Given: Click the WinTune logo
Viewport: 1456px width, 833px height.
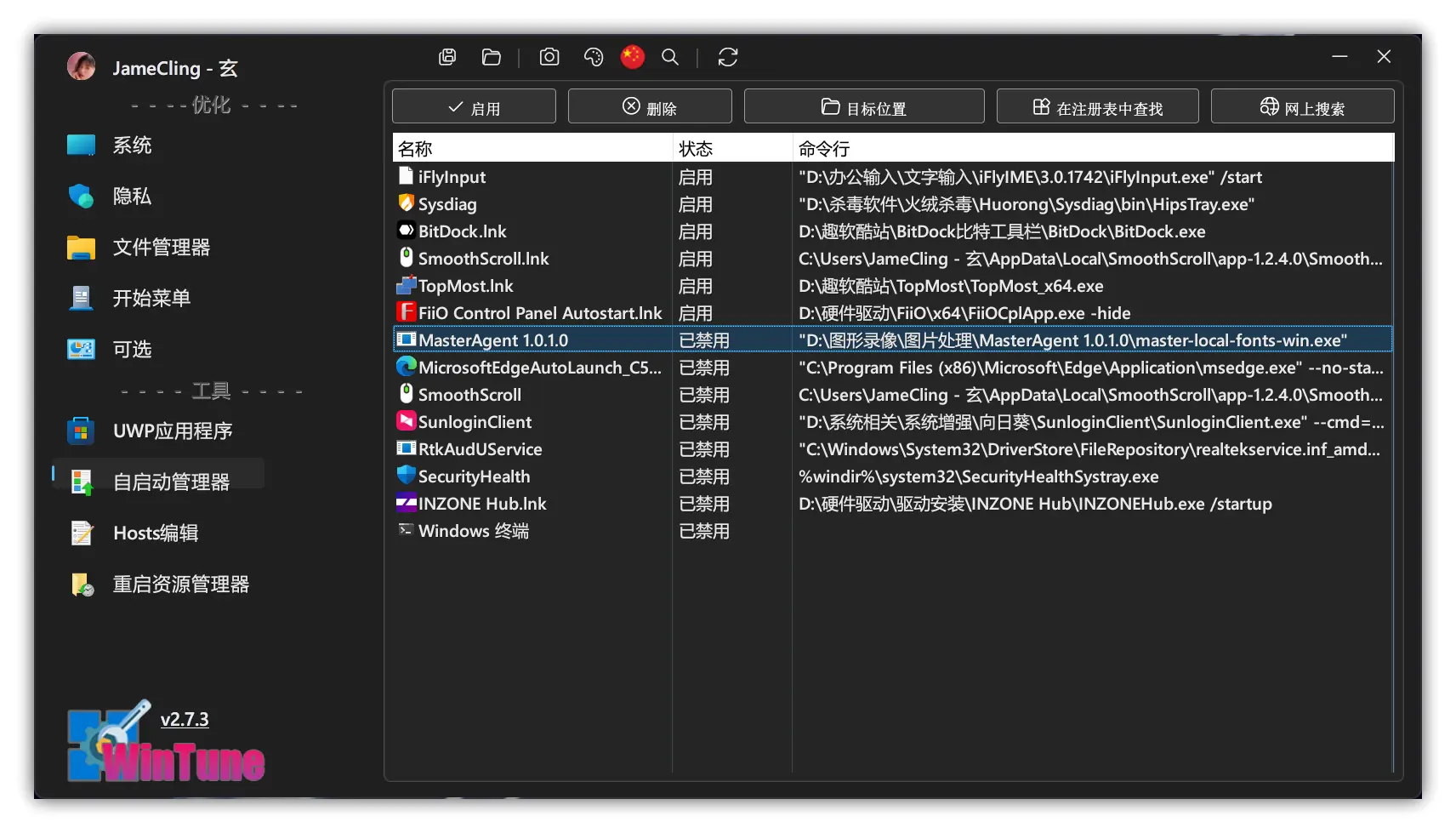Looking at the screenshot, I should [x=166, y=742].
